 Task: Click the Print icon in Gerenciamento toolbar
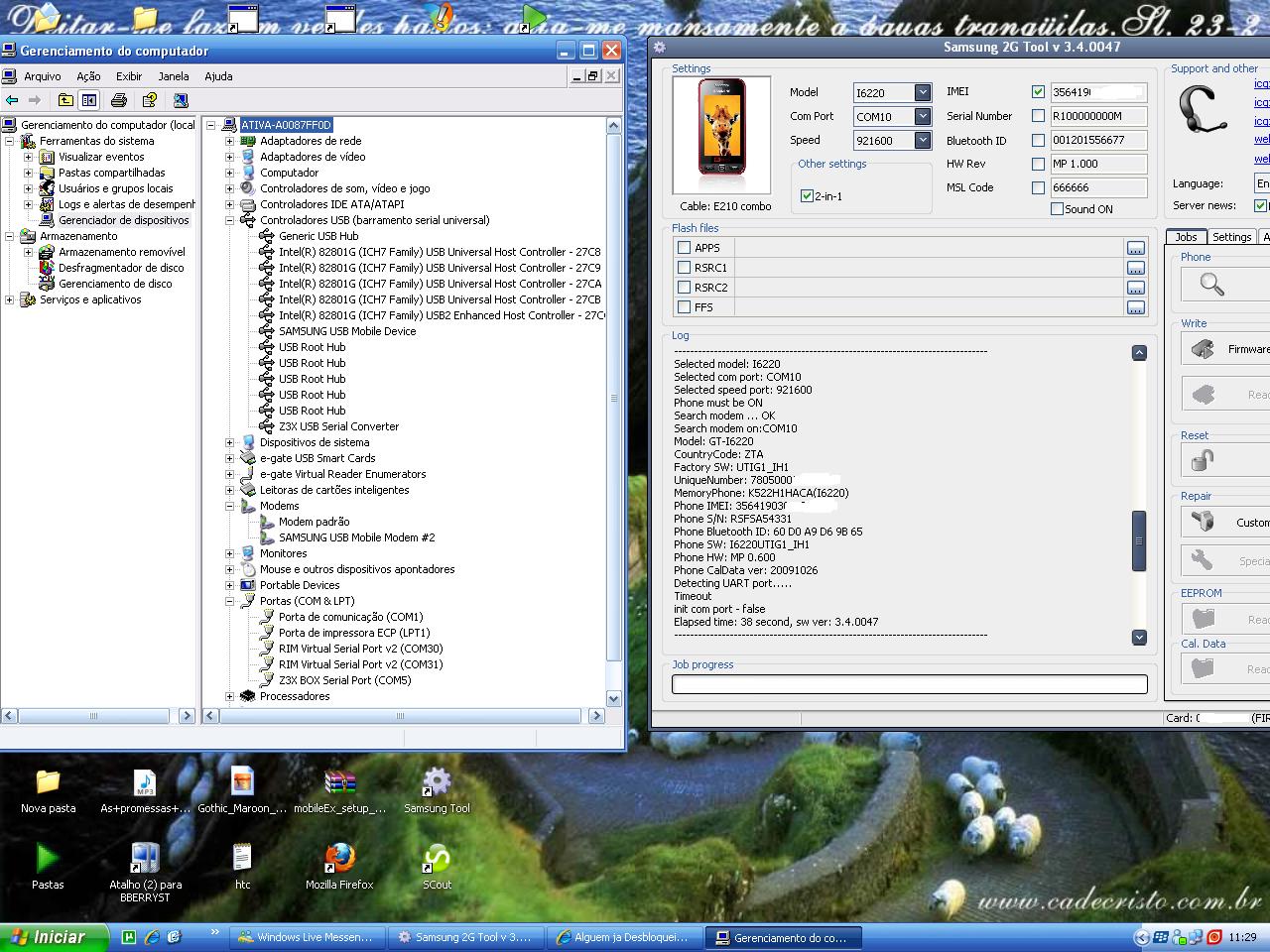coord(119,100)
